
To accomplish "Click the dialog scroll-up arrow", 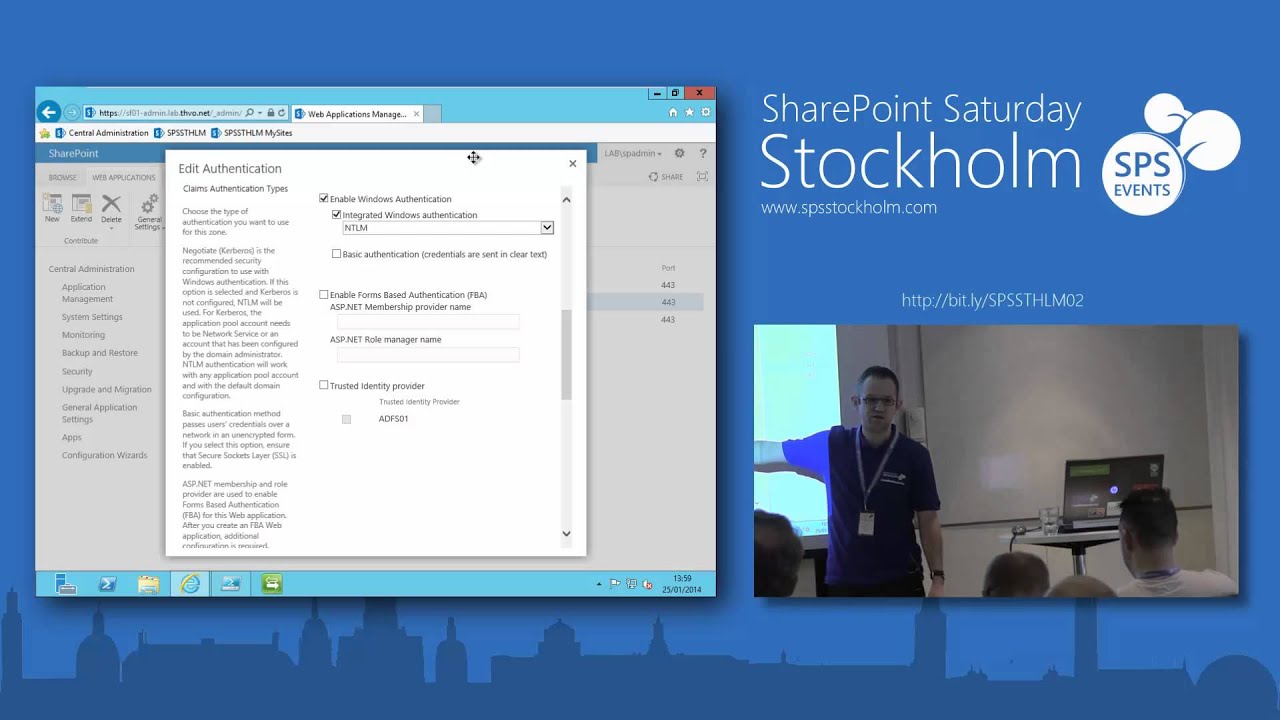I will coord(566,200).
